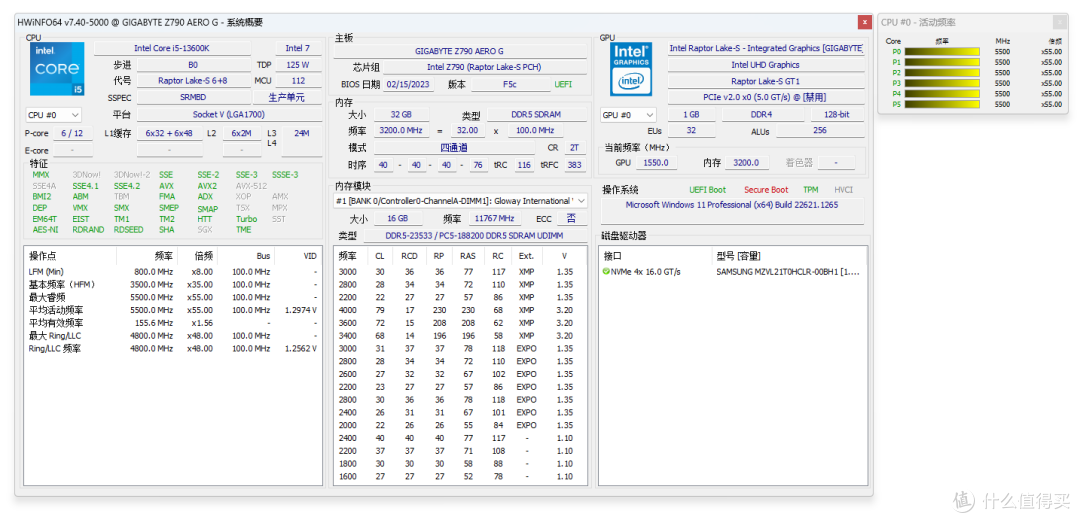1080x523 pixels.
Task: Click the BIOS version F5c field
Action: 510,84
